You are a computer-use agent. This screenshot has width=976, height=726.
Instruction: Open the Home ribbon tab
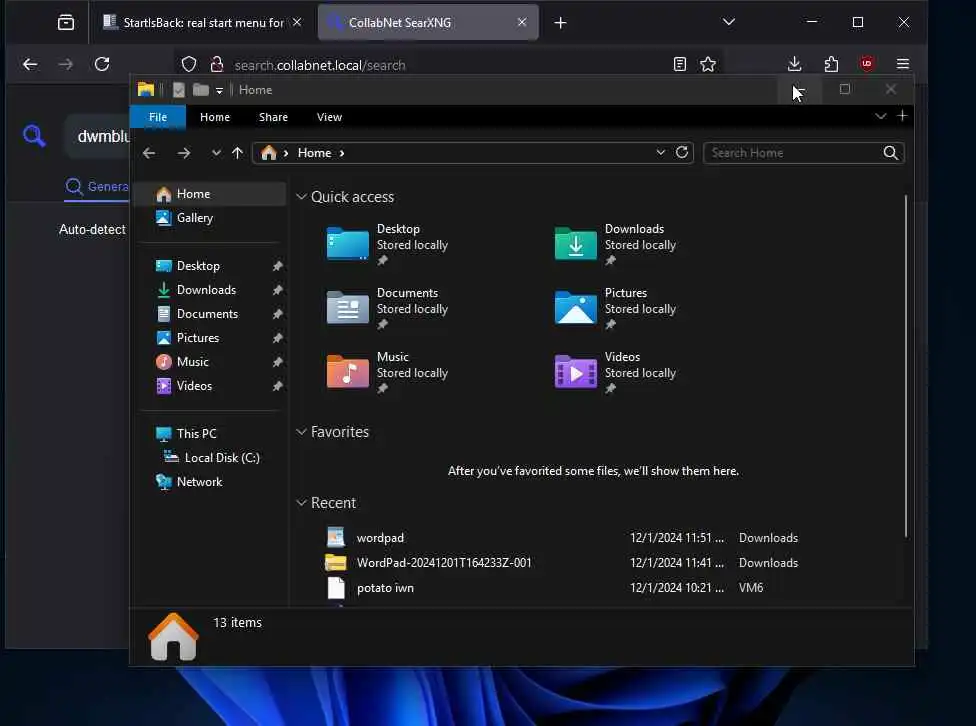215,117
